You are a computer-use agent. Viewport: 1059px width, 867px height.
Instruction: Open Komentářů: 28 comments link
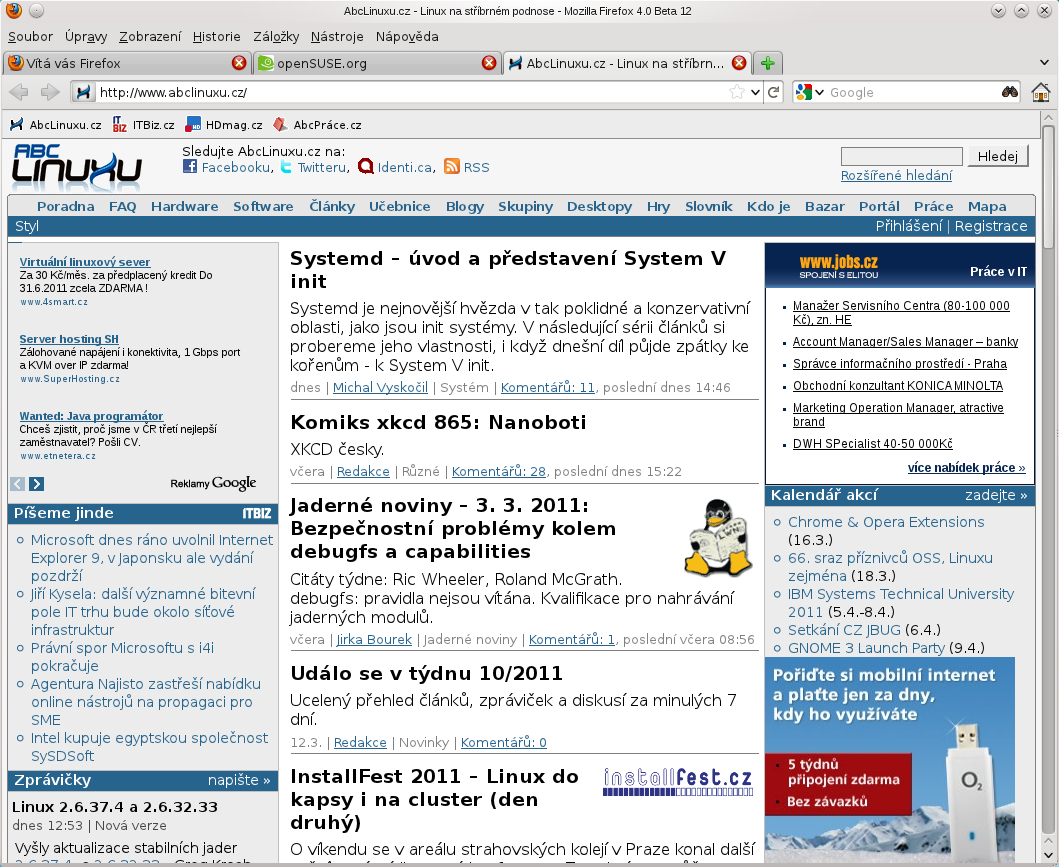tap(498, 471)
